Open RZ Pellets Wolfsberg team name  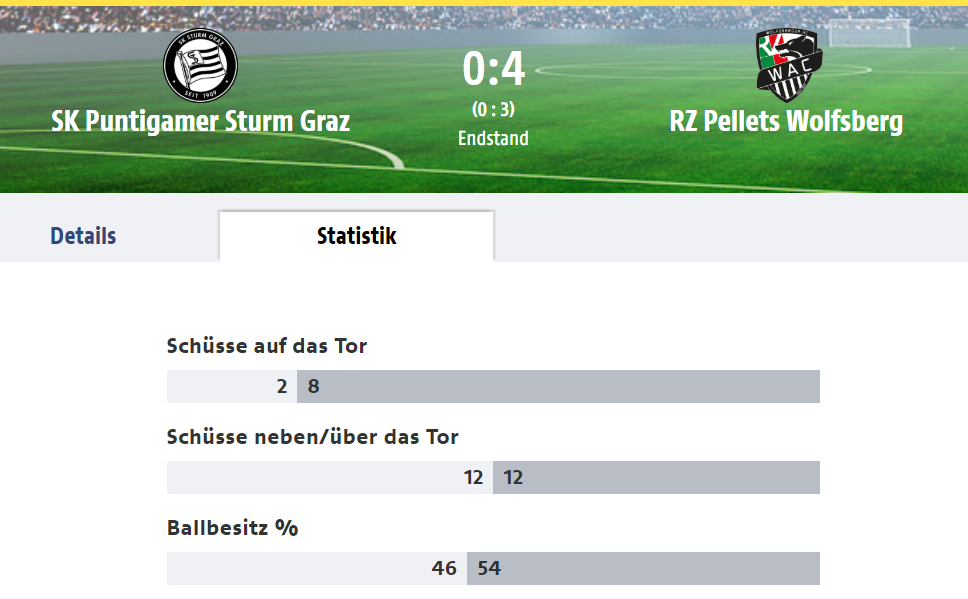pyautogui.click(x=786, y=121)
